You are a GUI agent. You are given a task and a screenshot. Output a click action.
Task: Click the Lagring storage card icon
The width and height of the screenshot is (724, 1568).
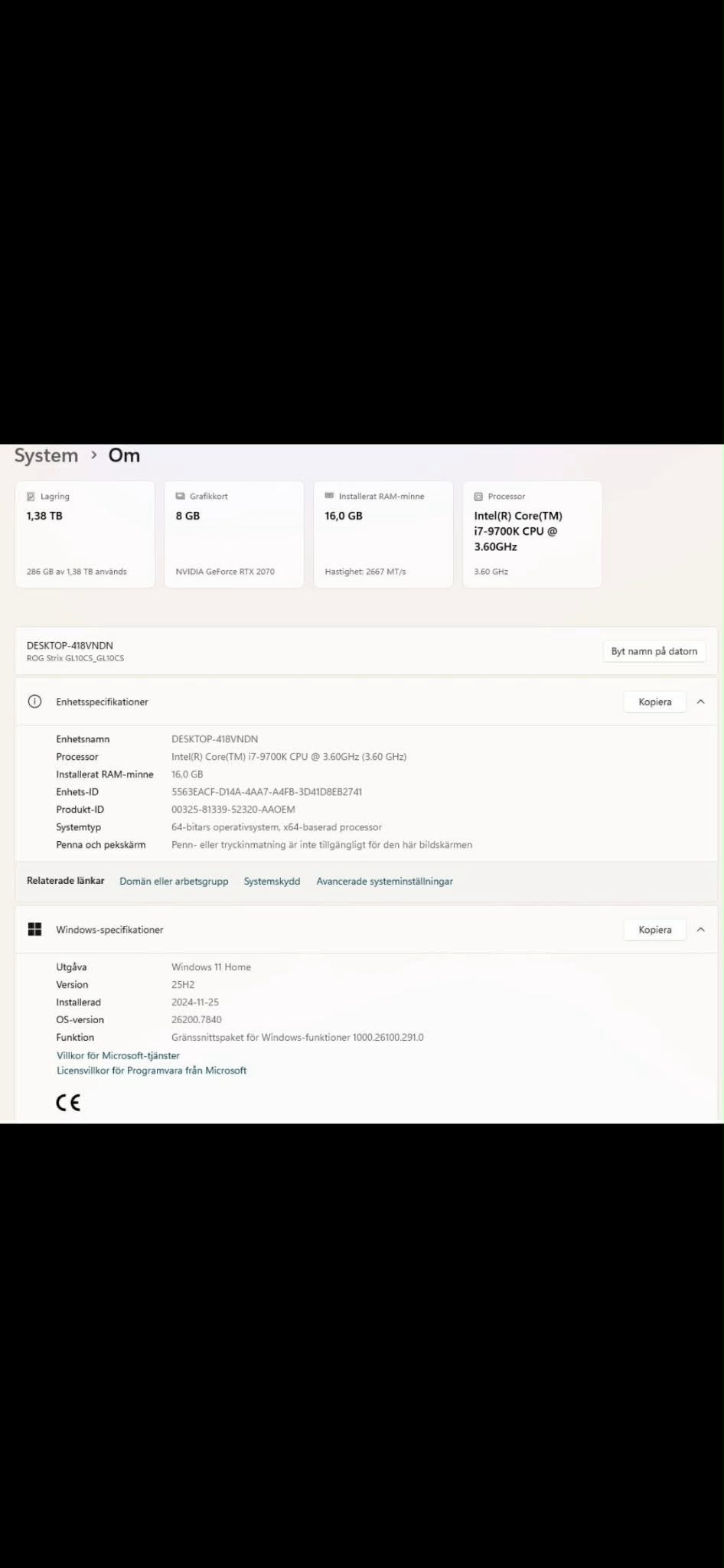point(31,497)
